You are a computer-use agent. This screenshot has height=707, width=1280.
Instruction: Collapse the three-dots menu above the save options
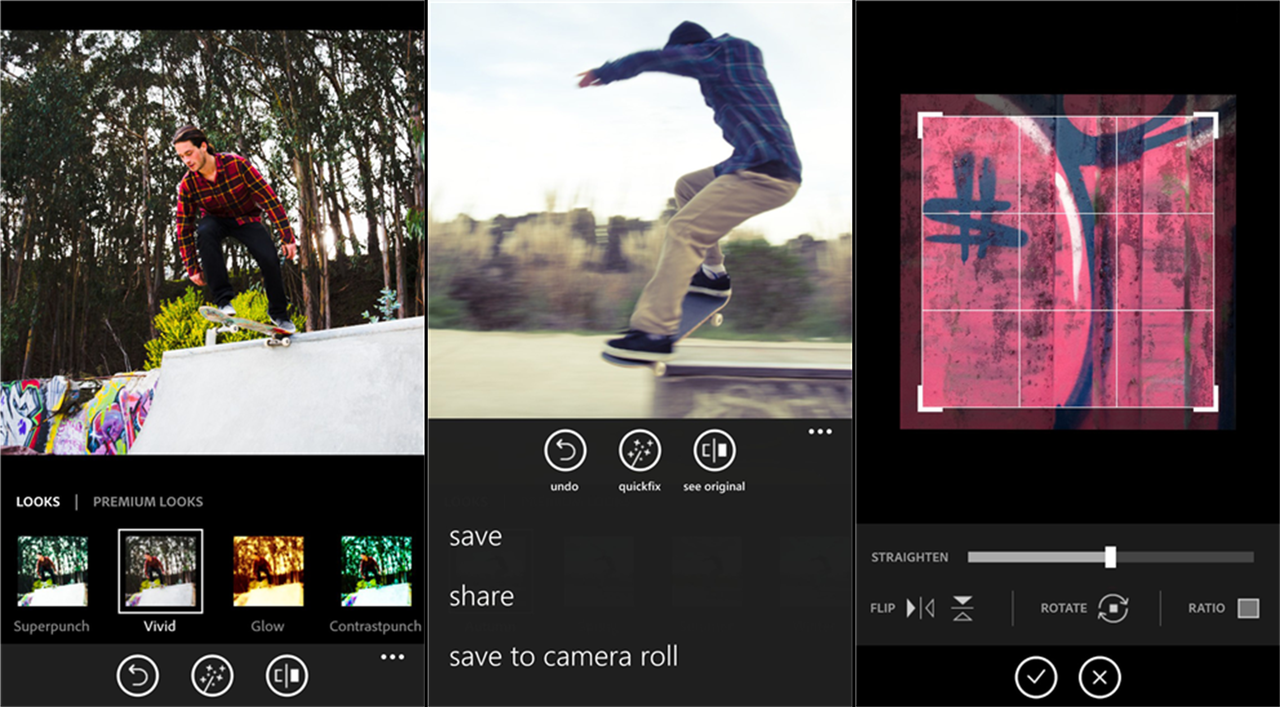(x=820, y=432)
